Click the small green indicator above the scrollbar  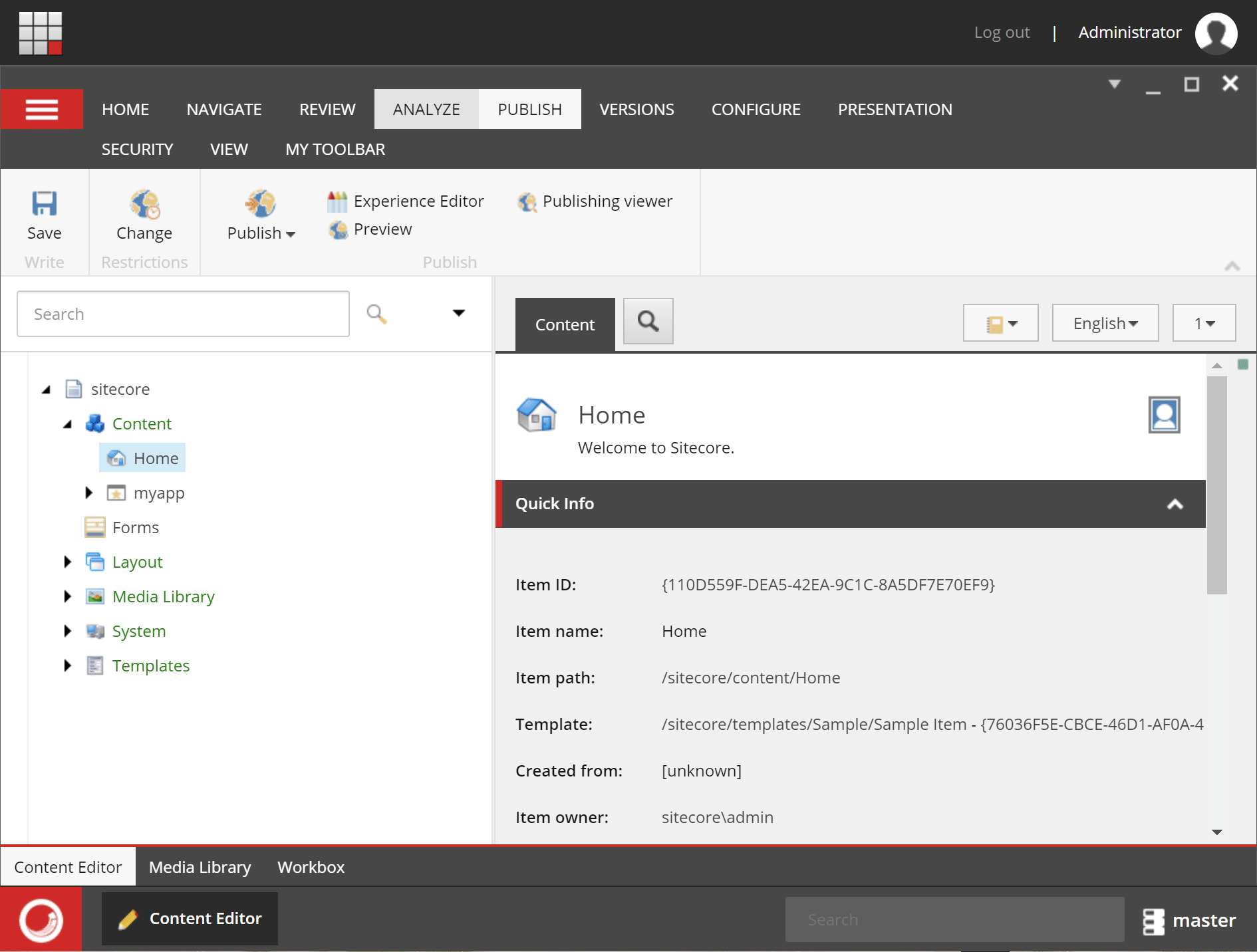click(1242, 364)
